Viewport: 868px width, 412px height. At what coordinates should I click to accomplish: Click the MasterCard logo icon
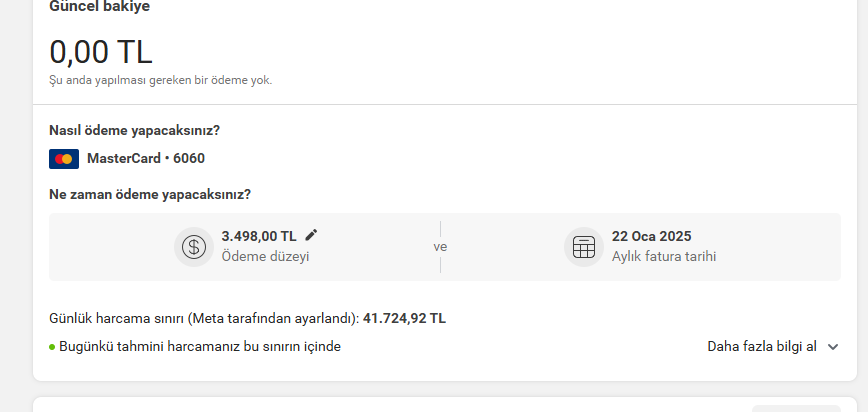pyautogui.click(x=64, y=159)
